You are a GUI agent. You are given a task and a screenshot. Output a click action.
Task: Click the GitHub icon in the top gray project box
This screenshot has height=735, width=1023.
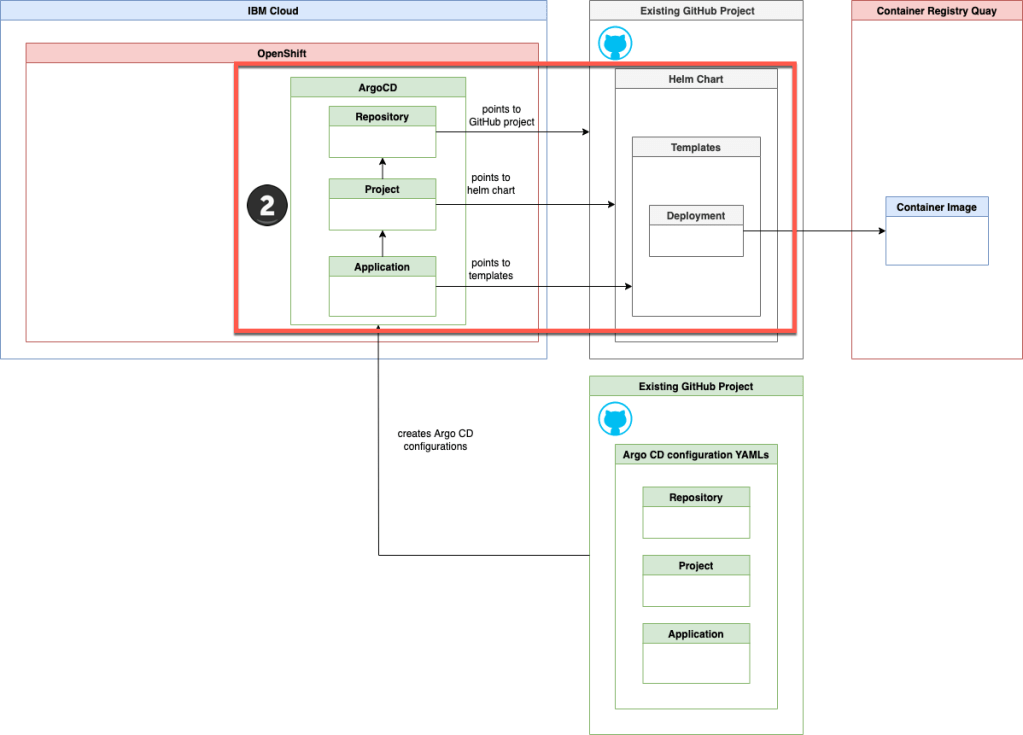(614, 45)
